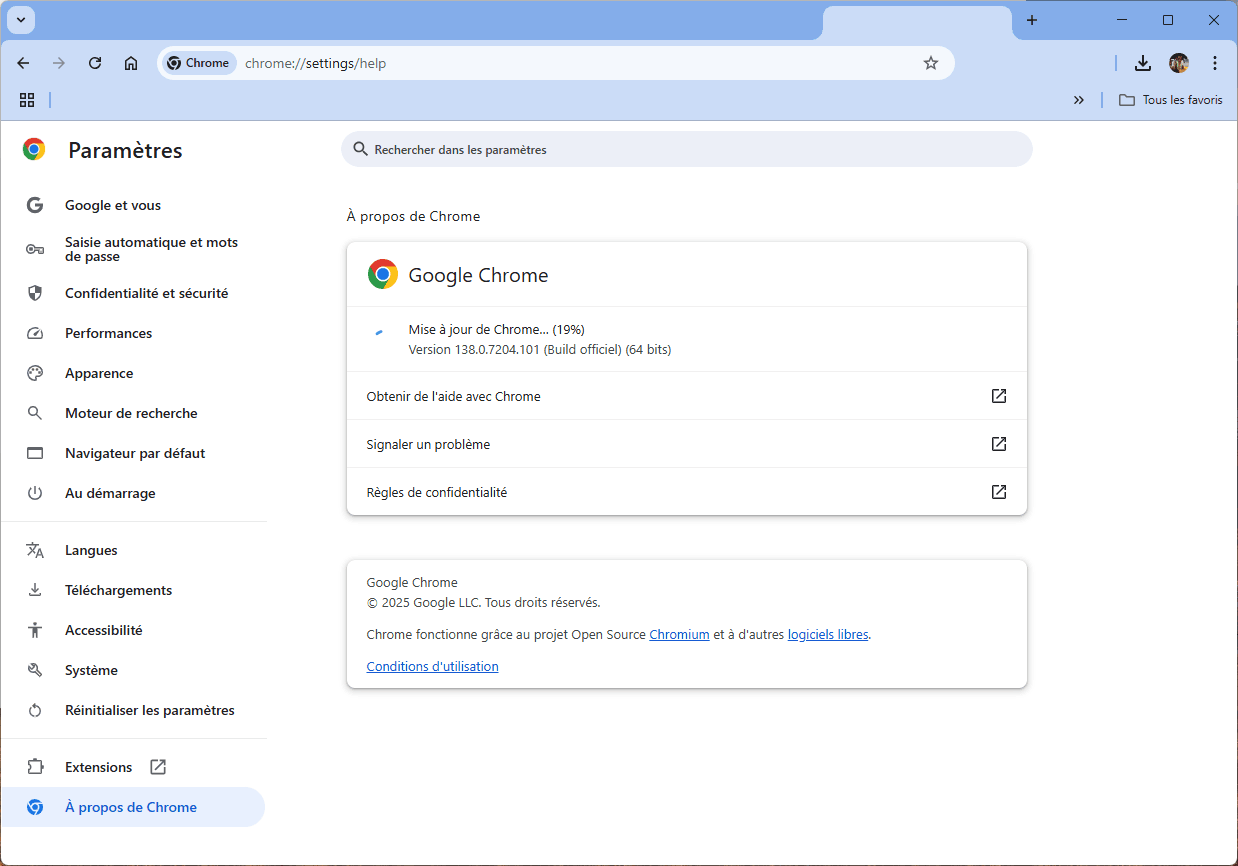Open Moteur de recherche settings
The width and height of the screenshot is (1238, 866).
click(x=133, y=413)
